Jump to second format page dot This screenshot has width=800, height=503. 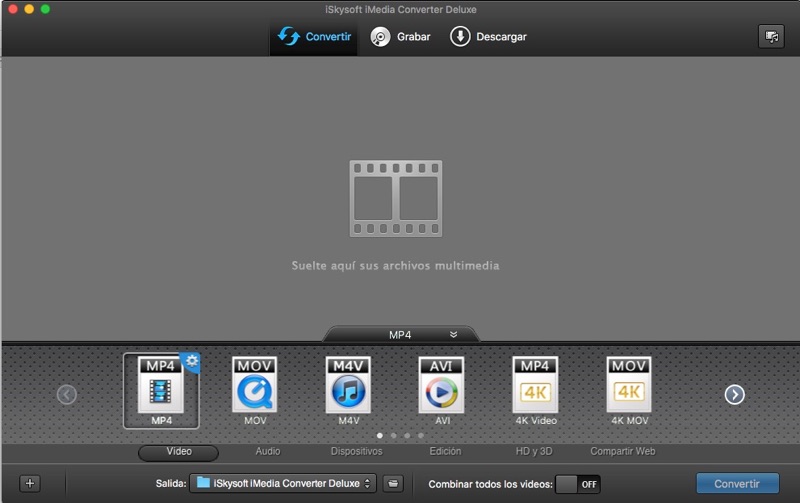(393, 436)
